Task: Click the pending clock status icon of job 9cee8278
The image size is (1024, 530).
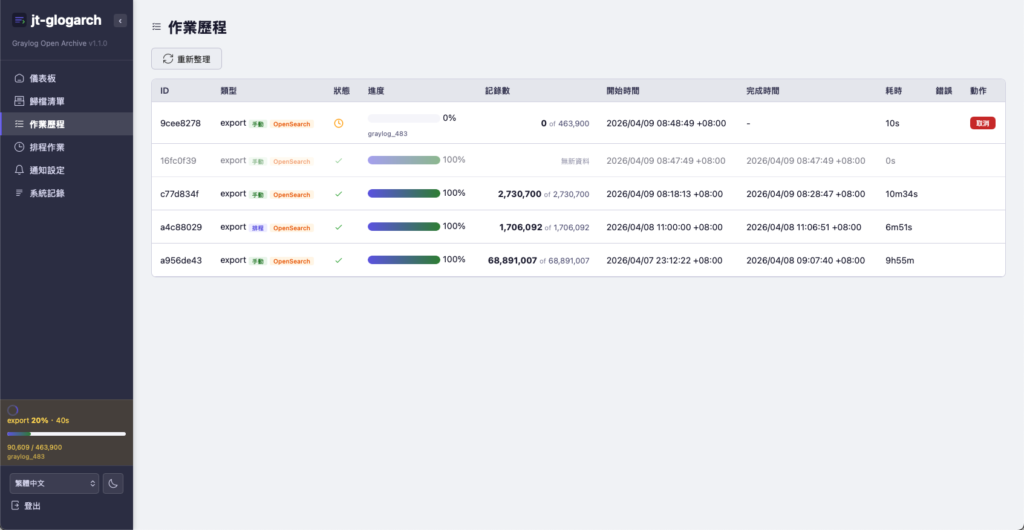Action: tap(338, 123)
